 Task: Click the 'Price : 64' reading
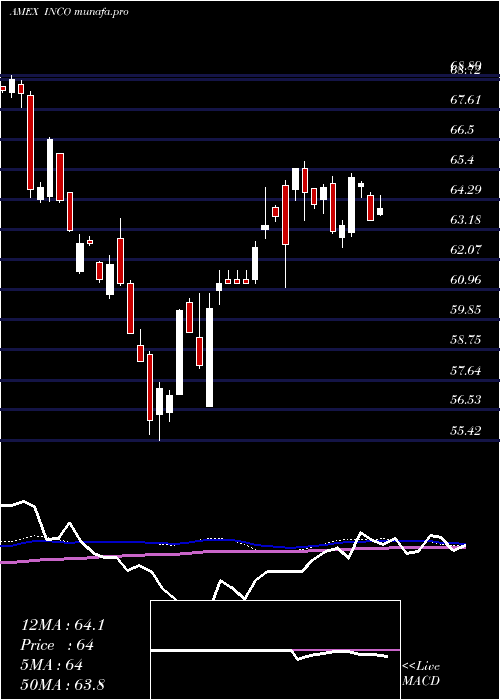pos(57,645)
